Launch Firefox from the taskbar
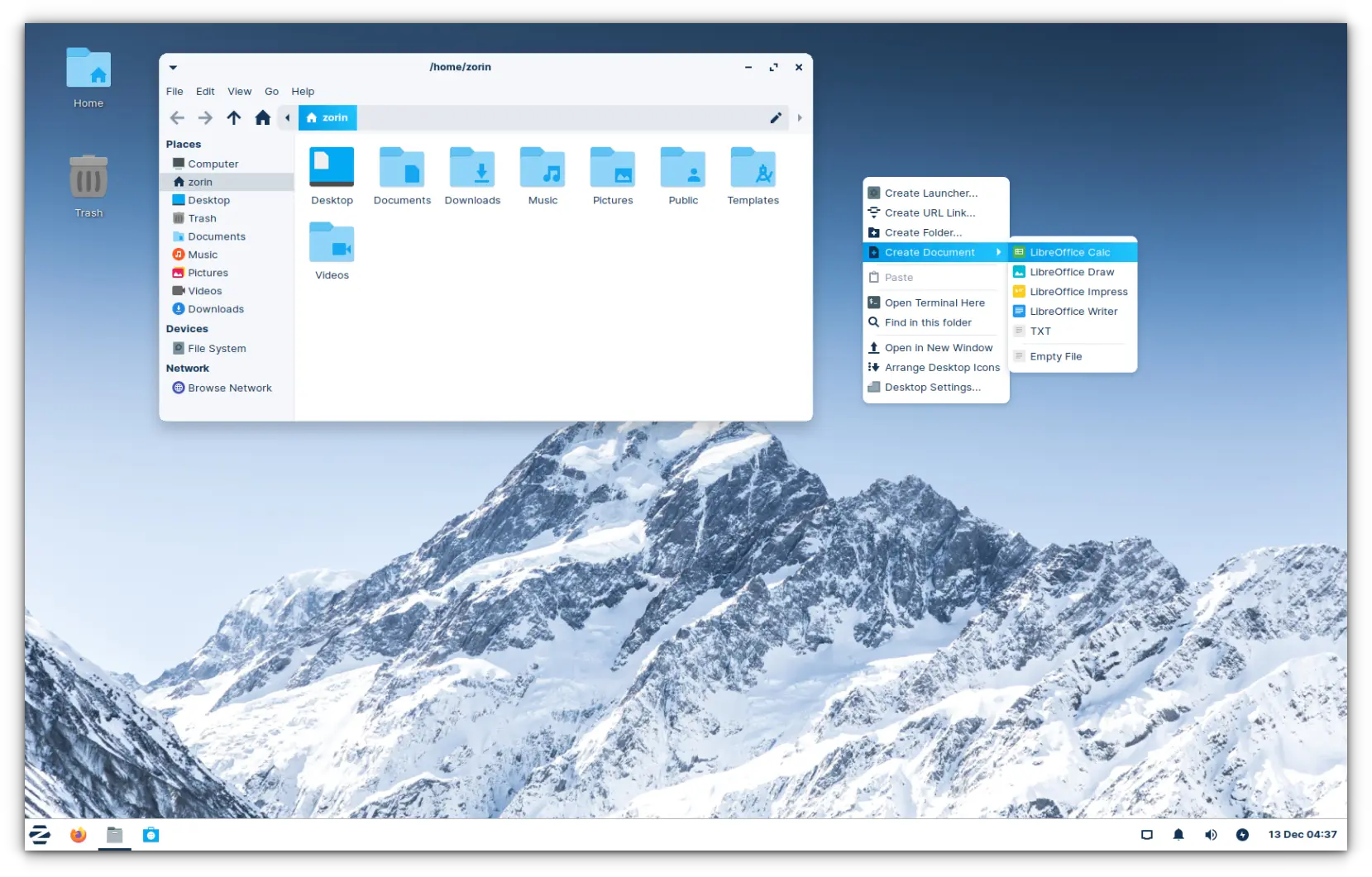The height and width of the screenshot is (877, 1372). (79, 835)
